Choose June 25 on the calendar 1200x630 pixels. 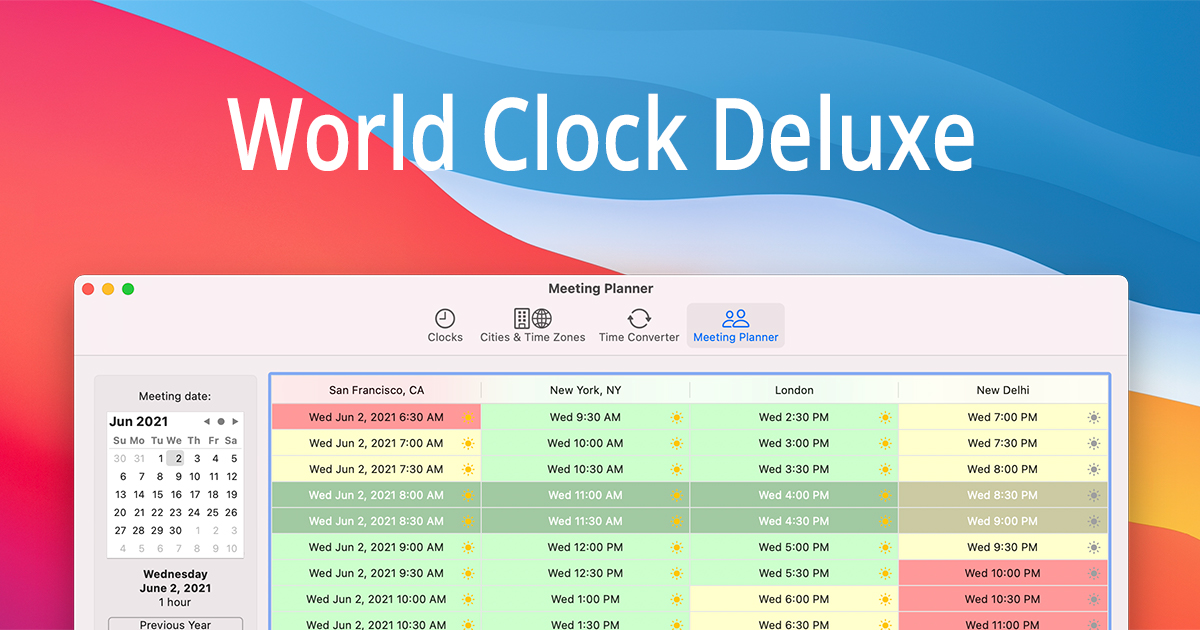213,512
